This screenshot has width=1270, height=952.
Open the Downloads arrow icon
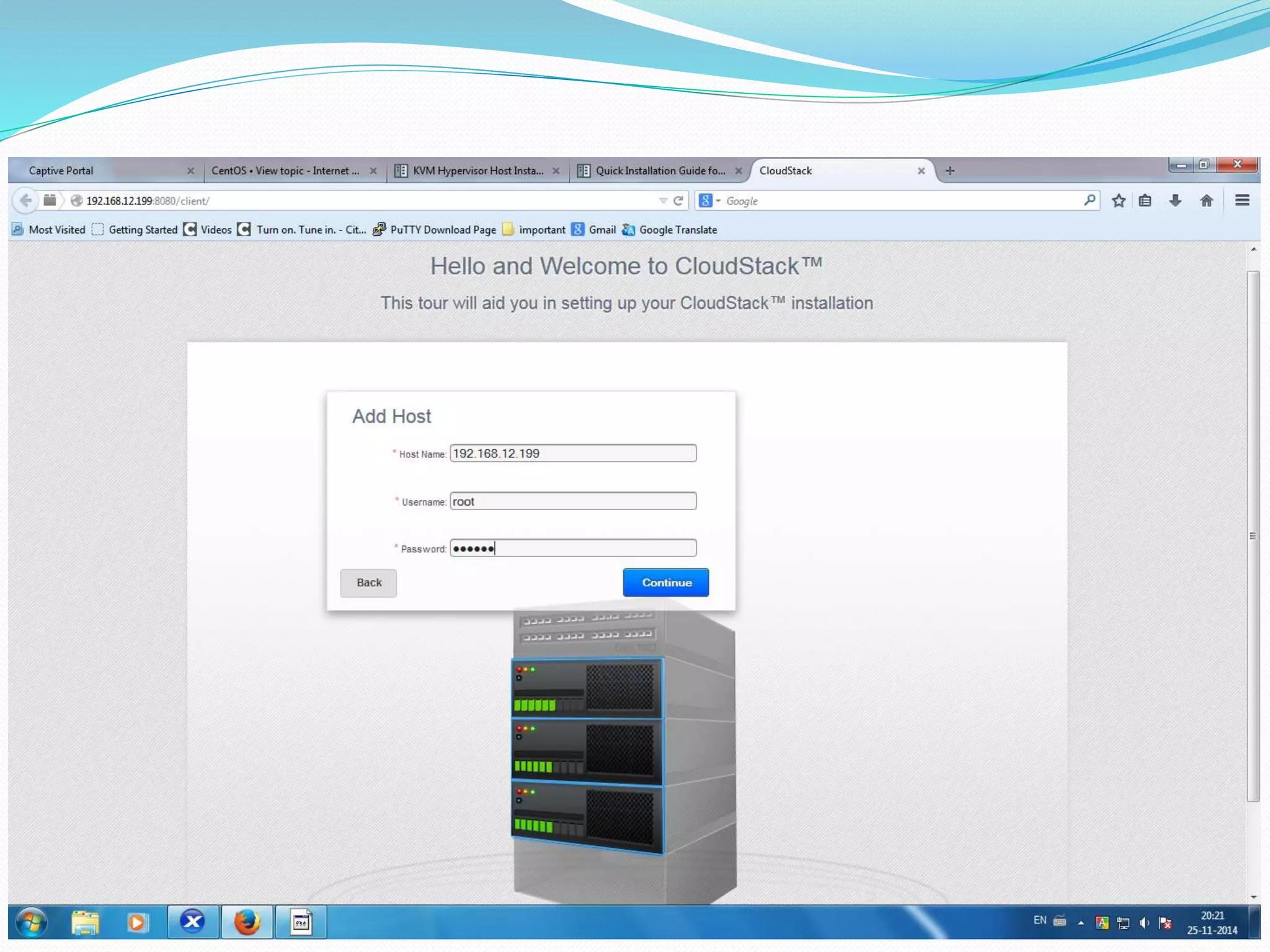(x=1175, y=201)
